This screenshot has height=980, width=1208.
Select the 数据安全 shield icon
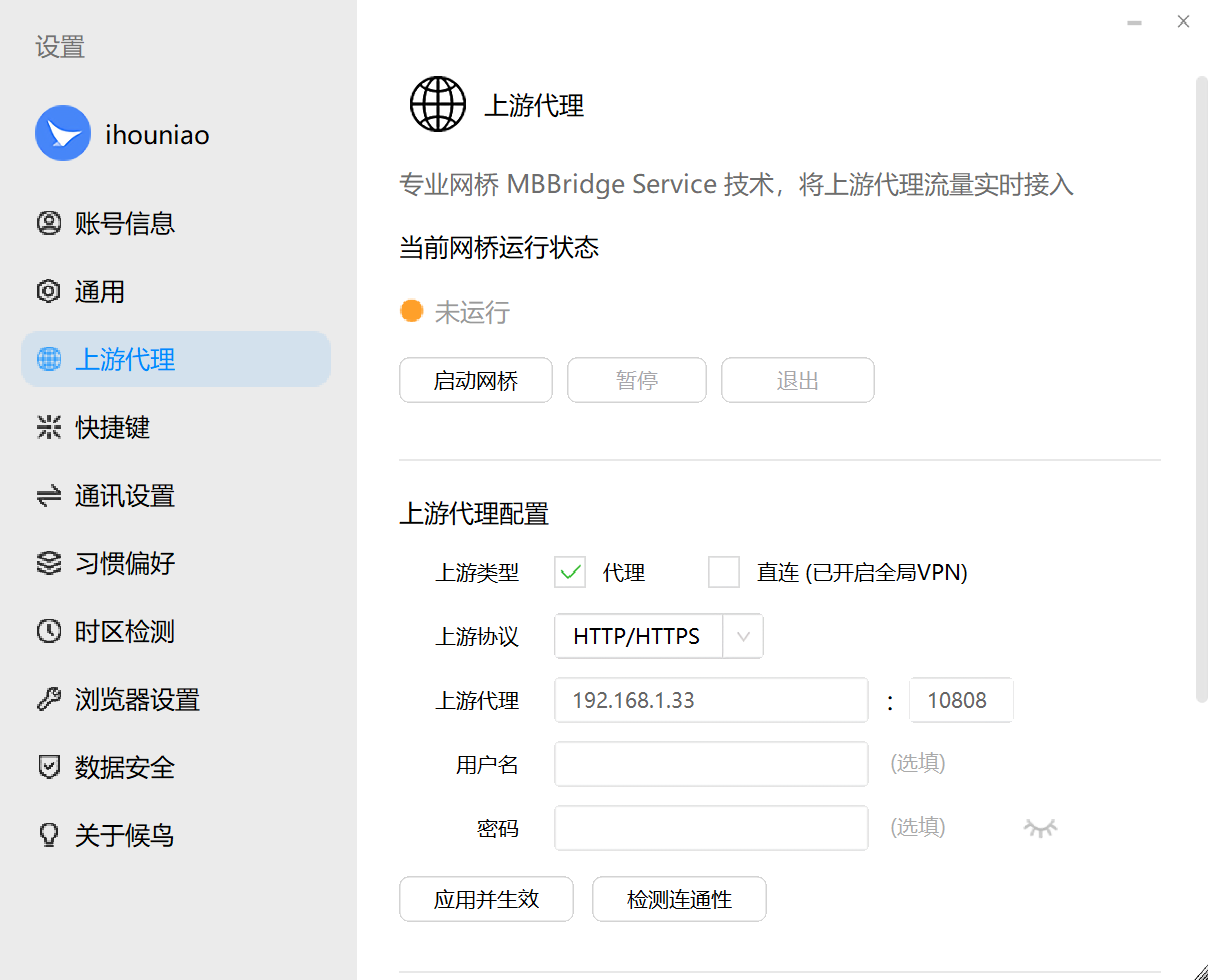pos(48,767)
